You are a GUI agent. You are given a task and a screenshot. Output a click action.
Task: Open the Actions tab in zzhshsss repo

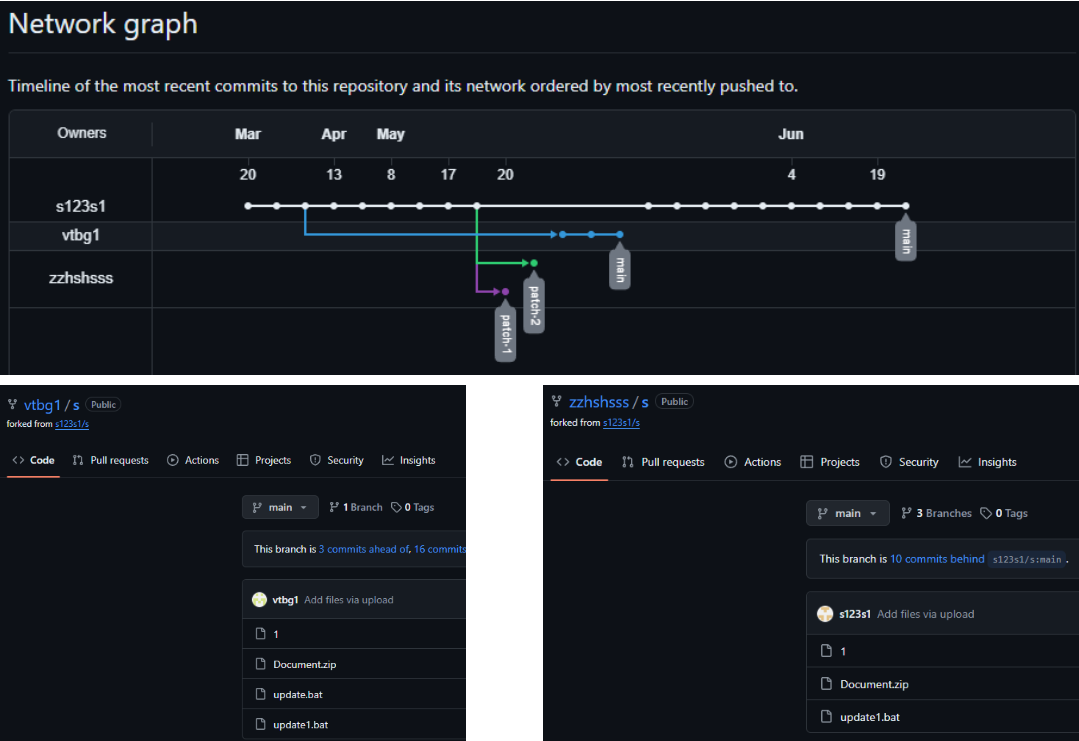pyautogui.click(x=753, y=462)
